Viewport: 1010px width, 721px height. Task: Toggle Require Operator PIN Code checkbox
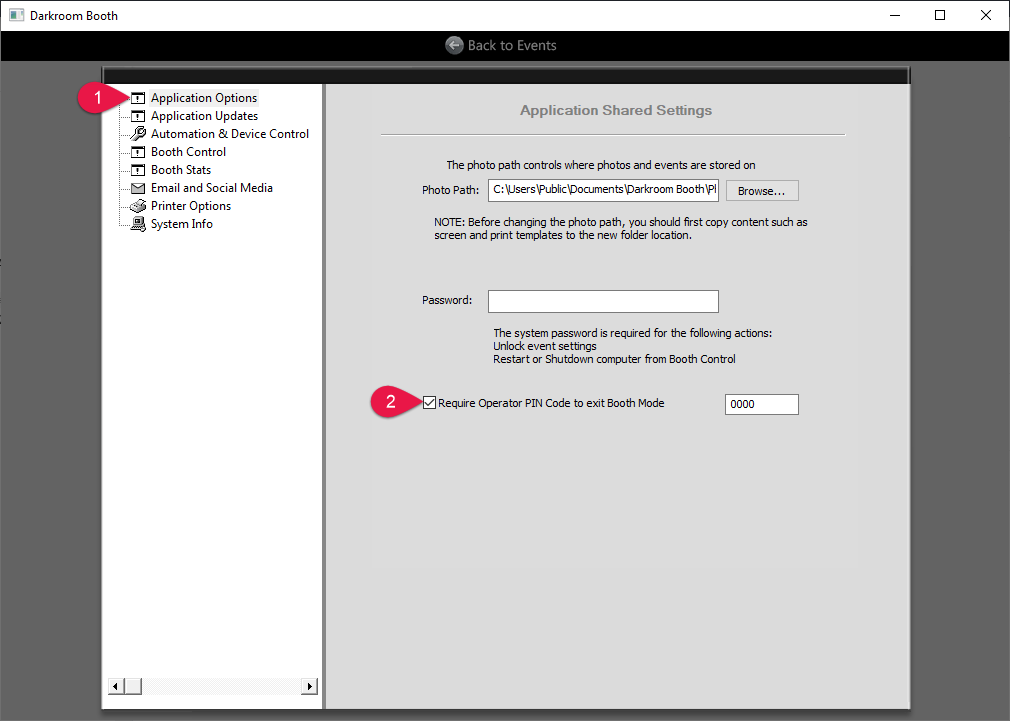(x=430, y=403)
